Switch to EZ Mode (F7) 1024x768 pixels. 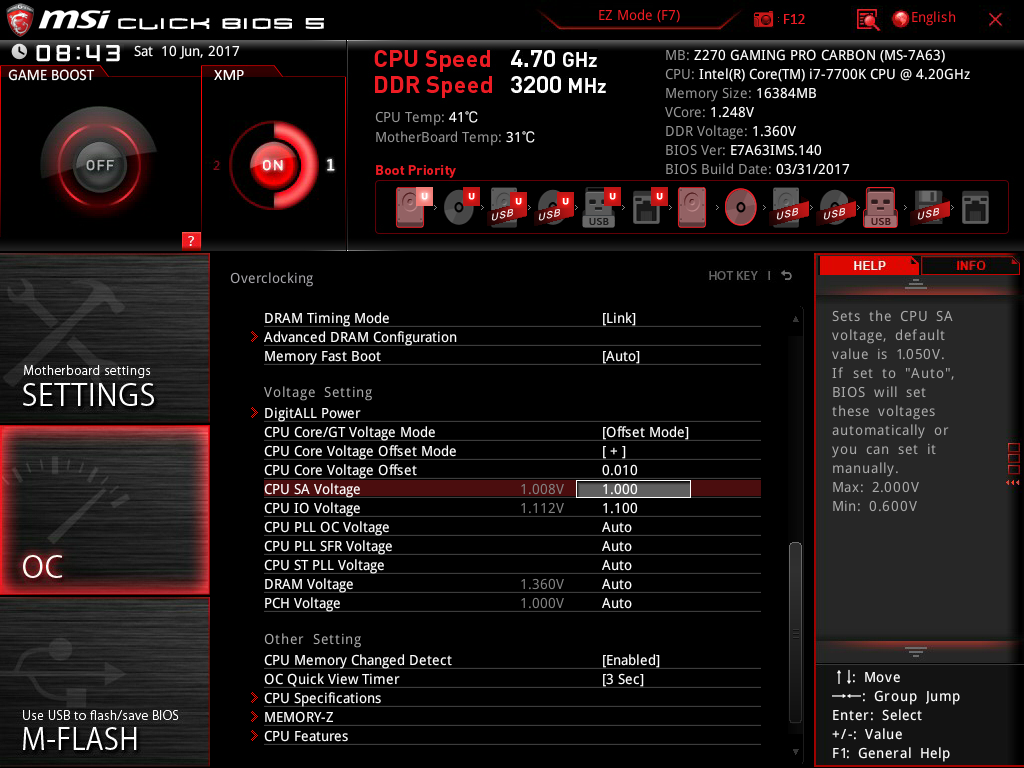[x=639, y=16]
